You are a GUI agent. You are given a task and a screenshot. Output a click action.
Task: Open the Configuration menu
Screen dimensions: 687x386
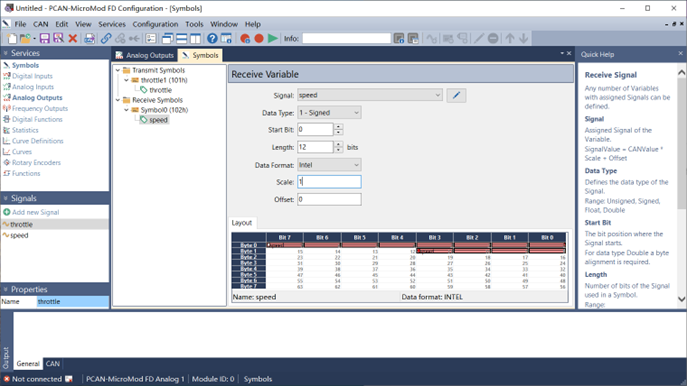click(x=155, y=24)
